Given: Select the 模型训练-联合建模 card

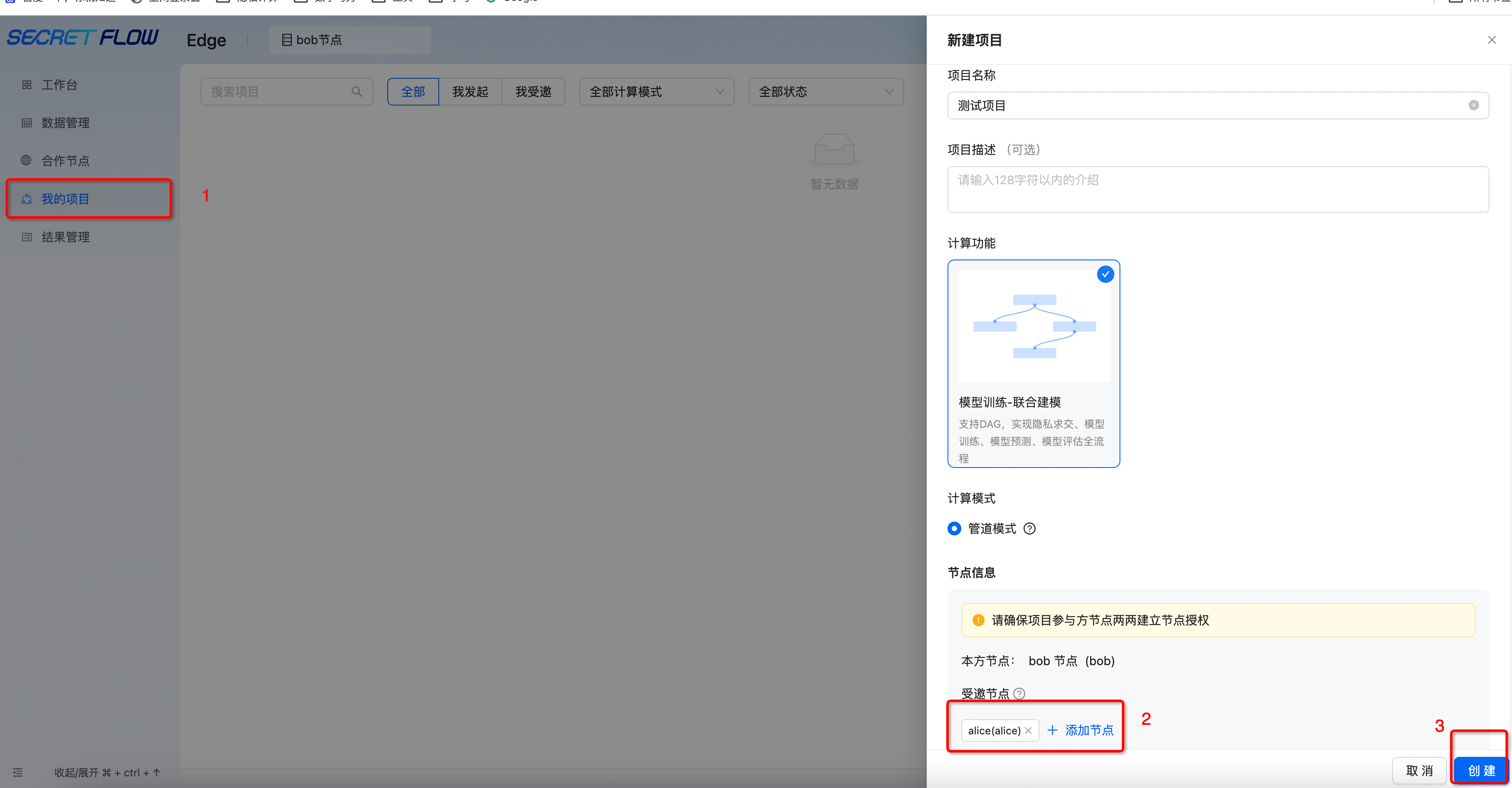Looking at the screenshot, I should 1033,364.
